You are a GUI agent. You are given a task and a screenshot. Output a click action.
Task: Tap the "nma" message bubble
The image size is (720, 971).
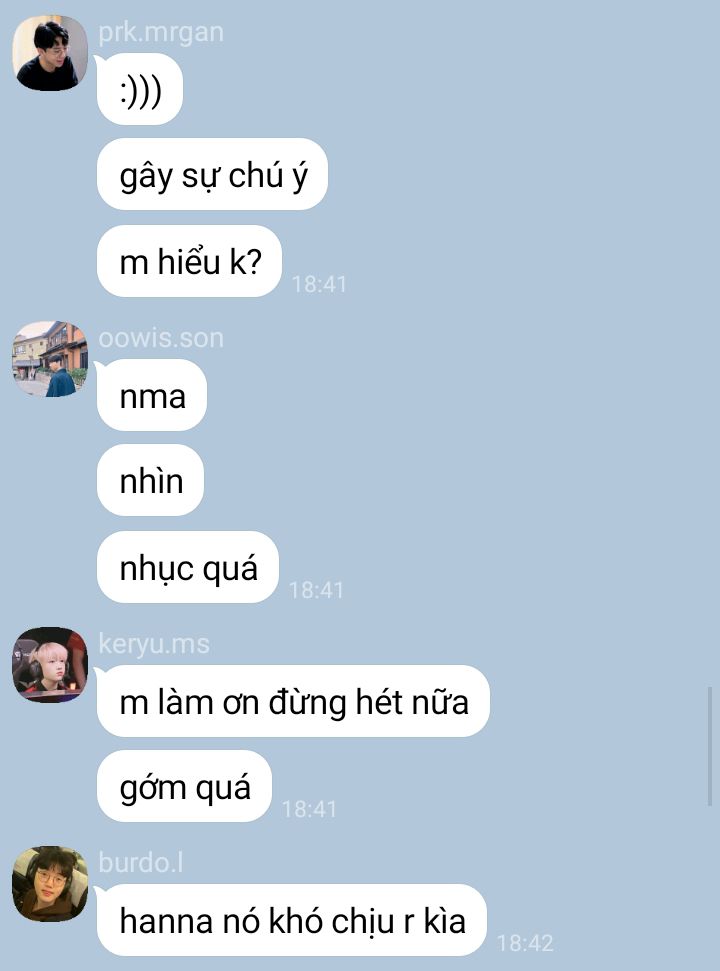coord(152,395)
